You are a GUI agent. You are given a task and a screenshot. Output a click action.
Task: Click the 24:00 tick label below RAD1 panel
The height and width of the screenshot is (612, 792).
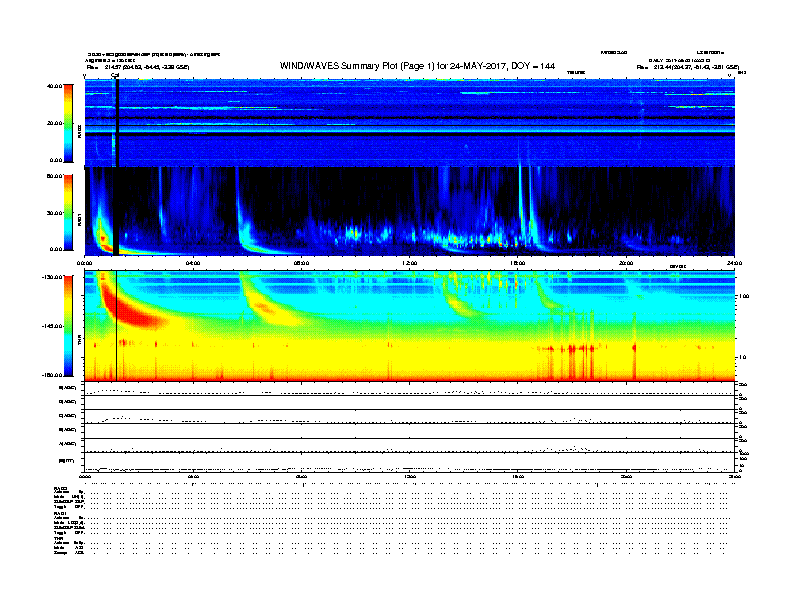(734, 263)
